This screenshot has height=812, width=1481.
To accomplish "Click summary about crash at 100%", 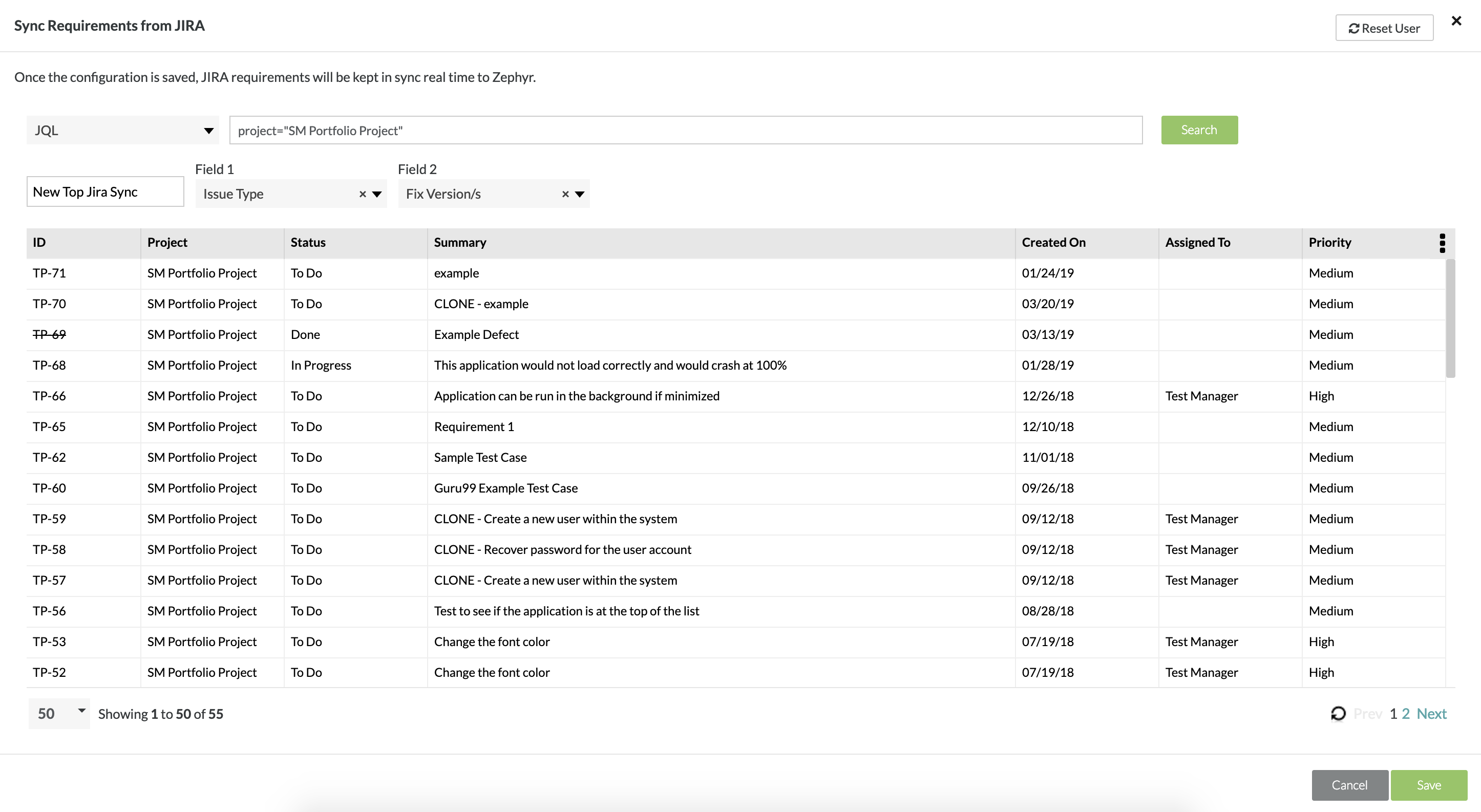I will click(x=610, y=366).
